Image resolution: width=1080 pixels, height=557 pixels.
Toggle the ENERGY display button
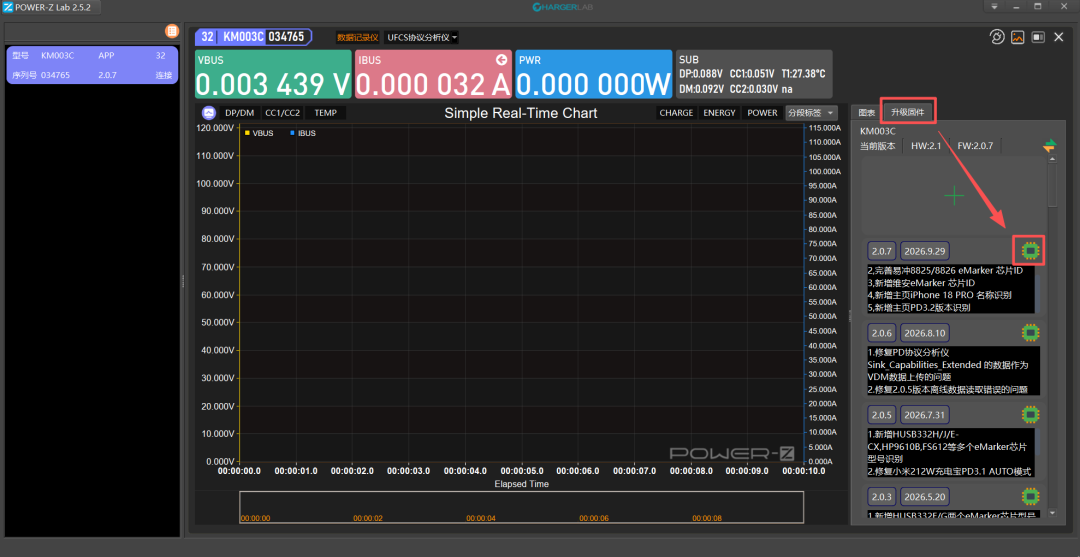tap(719, 113)
